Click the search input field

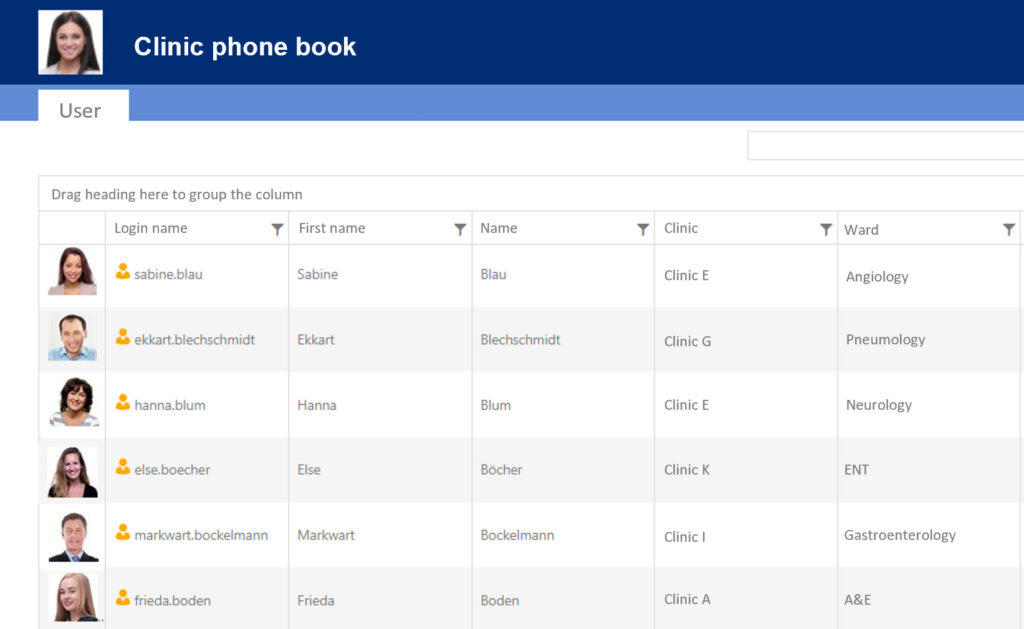point(890,145)
